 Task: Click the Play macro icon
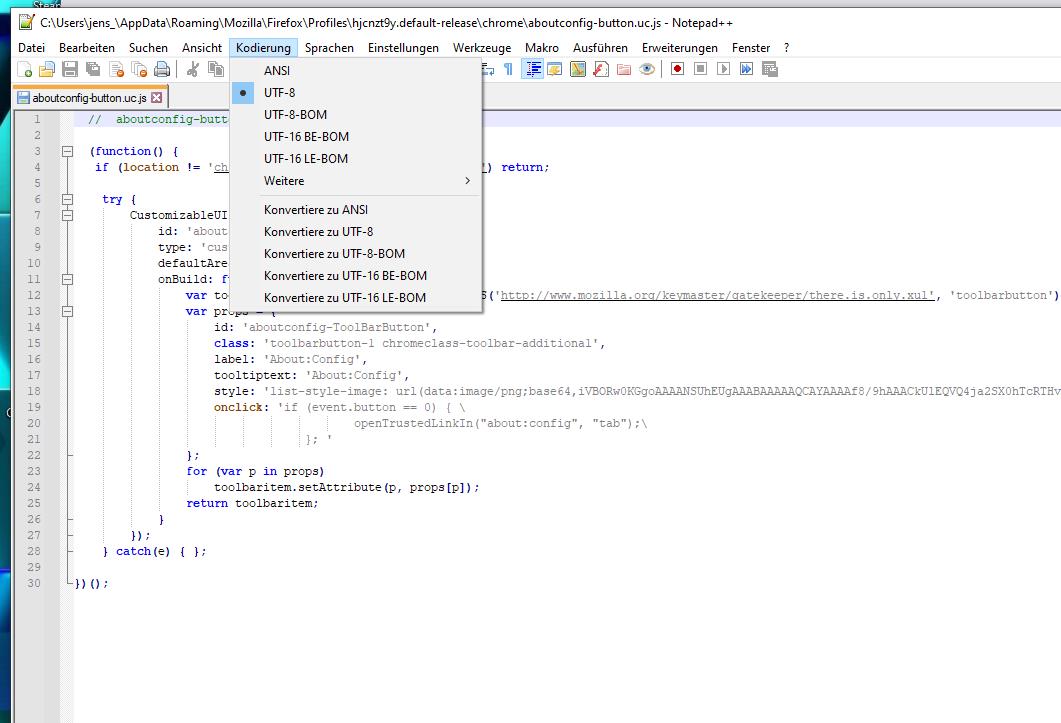(723, 69)
